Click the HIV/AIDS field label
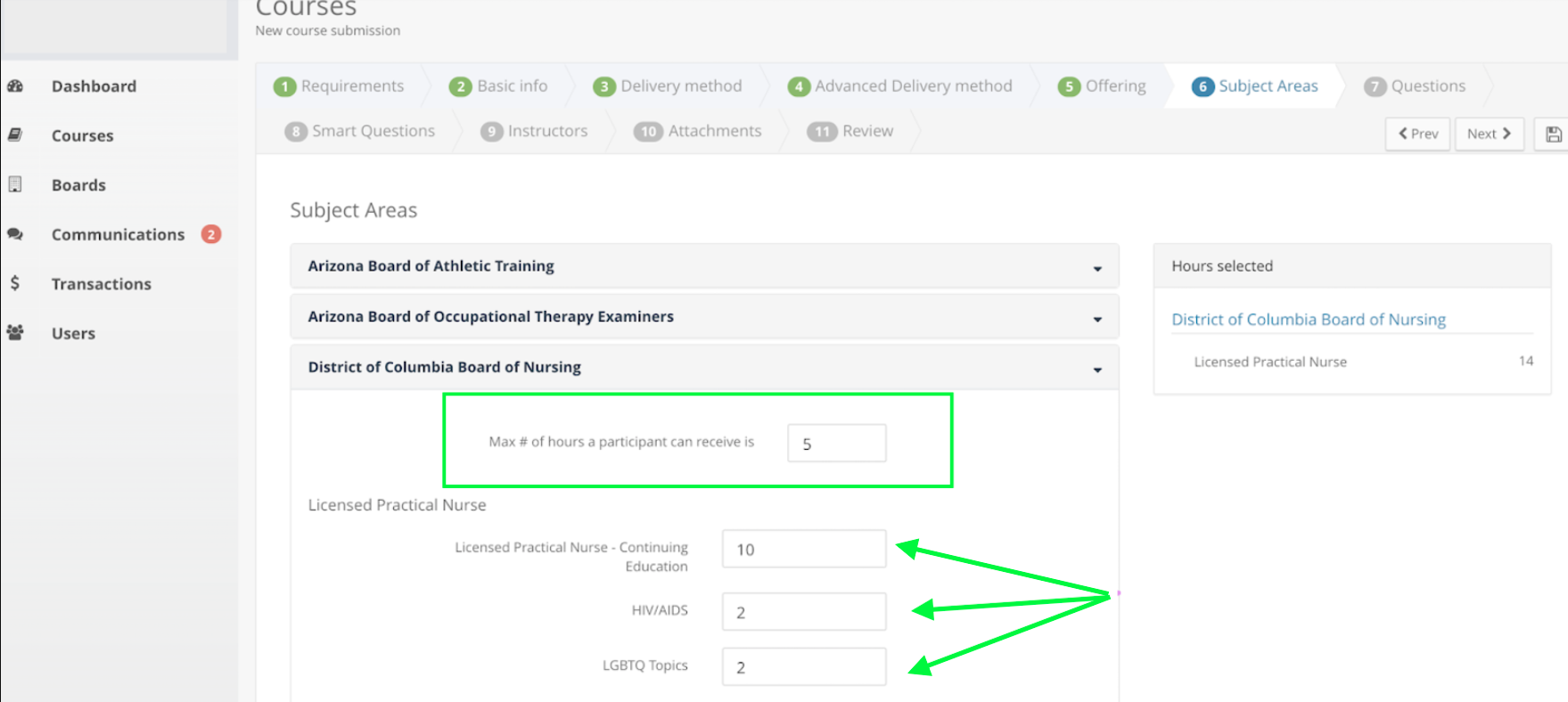 click(x=660, y=610)
